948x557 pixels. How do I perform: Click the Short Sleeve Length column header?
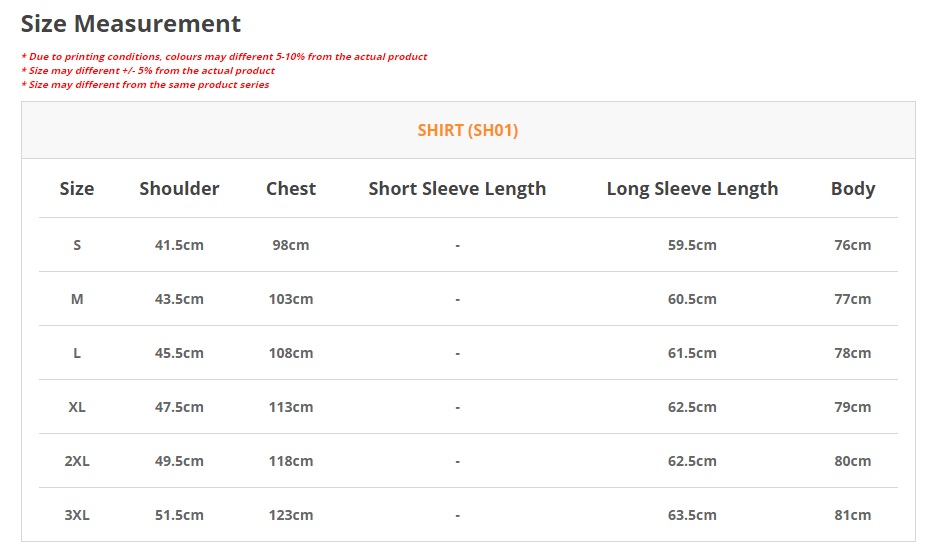pos(457,189)
